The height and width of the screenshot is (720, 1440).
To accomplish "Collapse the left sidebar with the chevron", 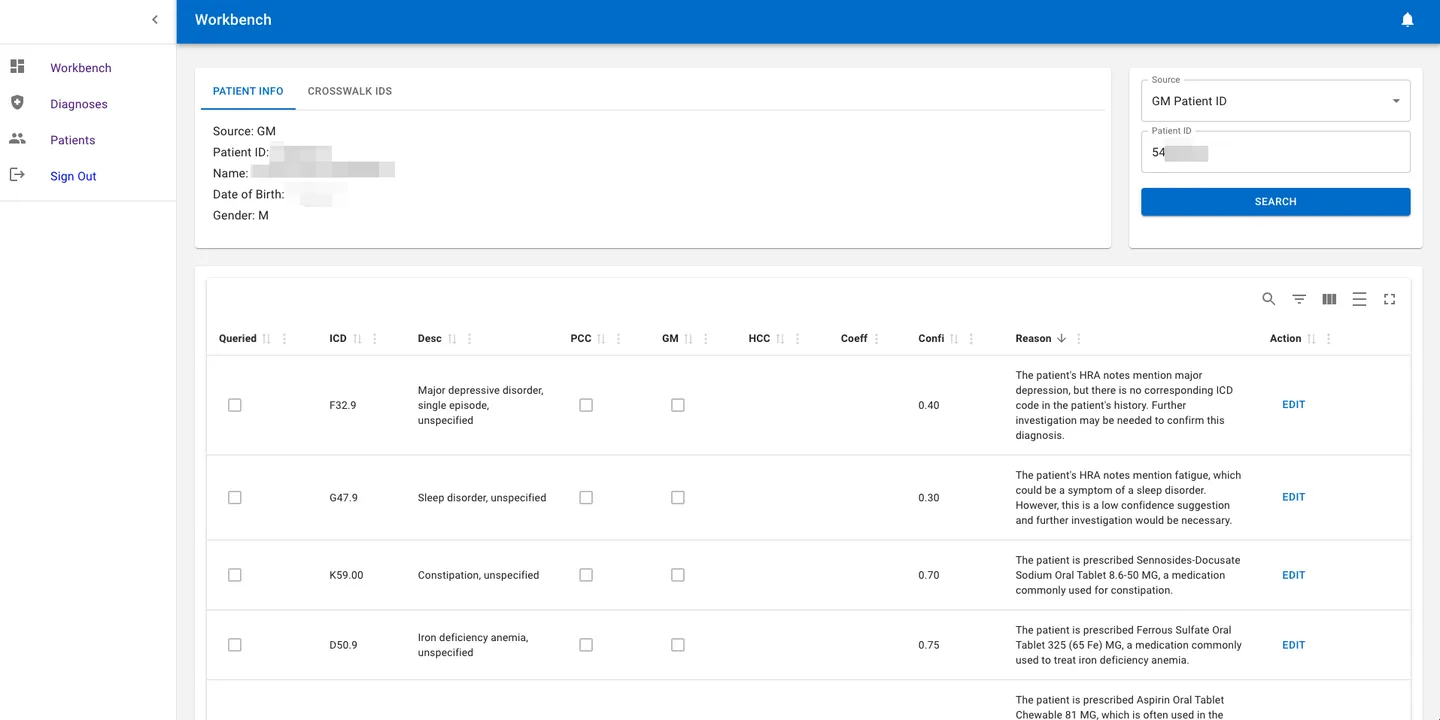I will (154, 19).
